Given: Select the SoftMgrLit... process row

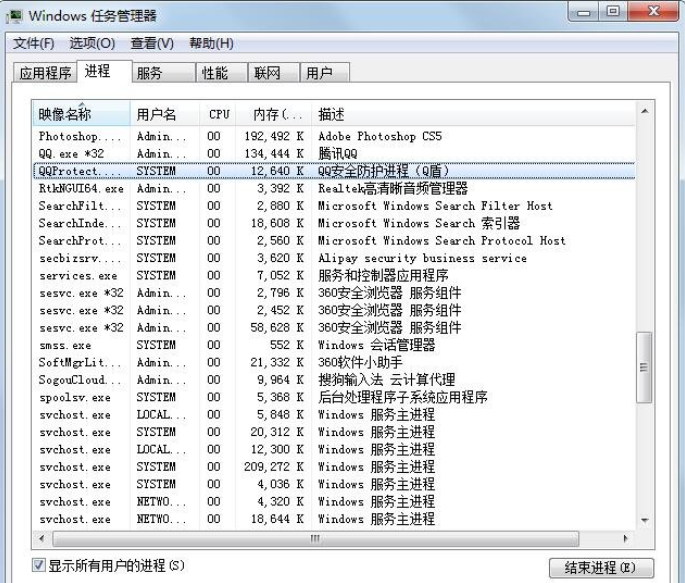Looking at the screenshot, I should pyautogui.click(x=334, y=362).
